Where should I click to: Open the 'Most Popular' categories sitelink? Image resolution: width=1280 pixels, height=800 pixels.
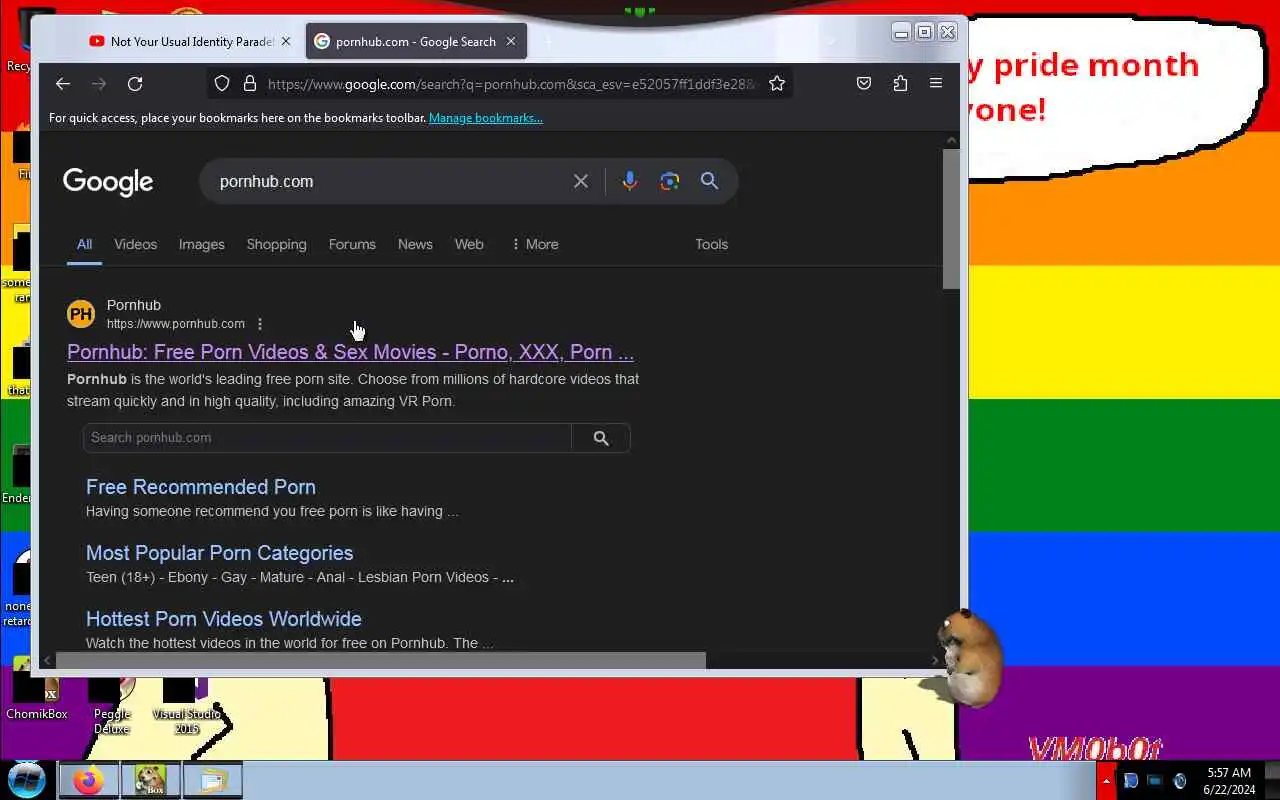(x=219, y=553)
